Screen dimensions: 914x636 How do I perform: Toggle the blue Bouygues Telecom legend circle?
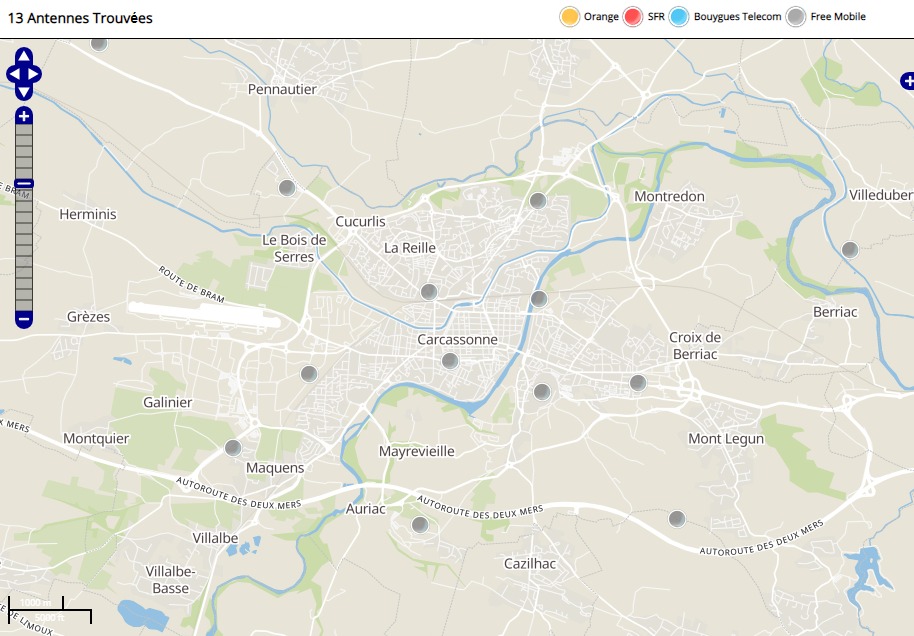tap(679, 17)
